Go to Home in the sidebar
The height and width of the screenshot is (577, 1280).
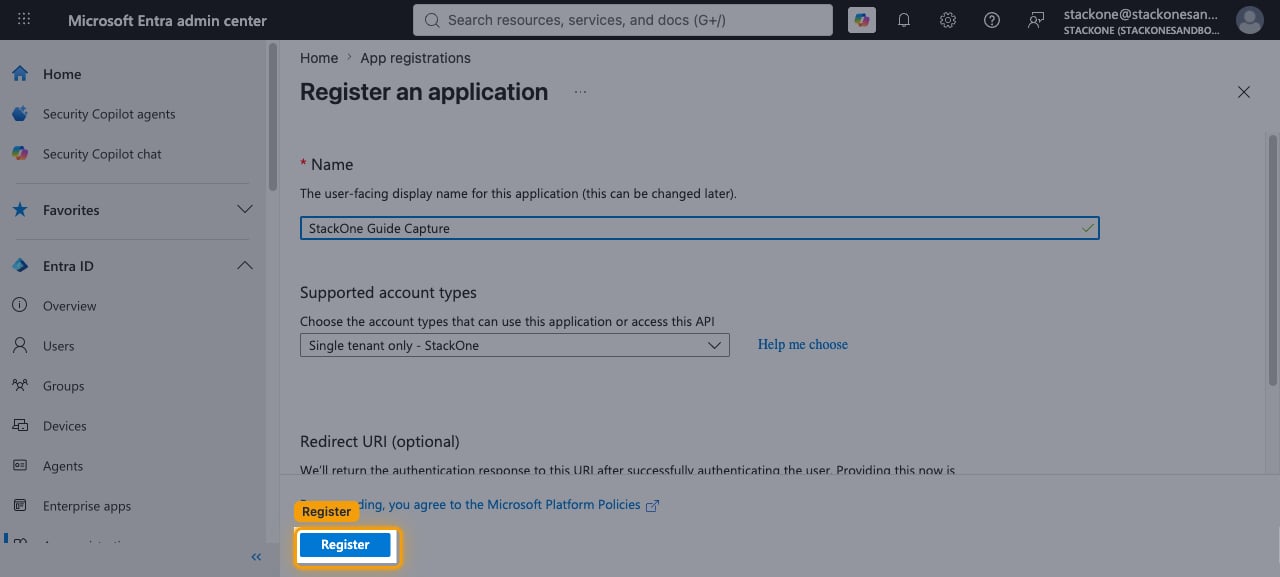[62, 74]
